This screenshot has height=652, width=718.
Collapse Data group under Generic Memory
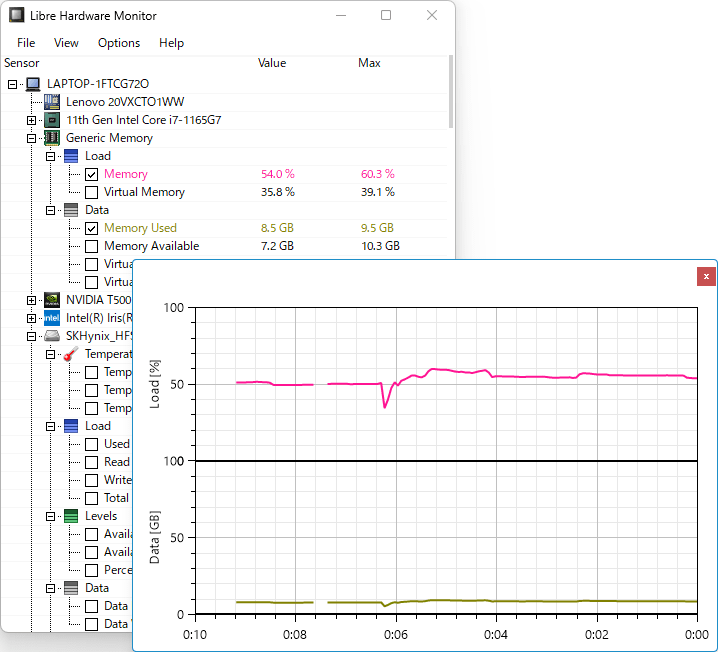(x=50, y=211)
